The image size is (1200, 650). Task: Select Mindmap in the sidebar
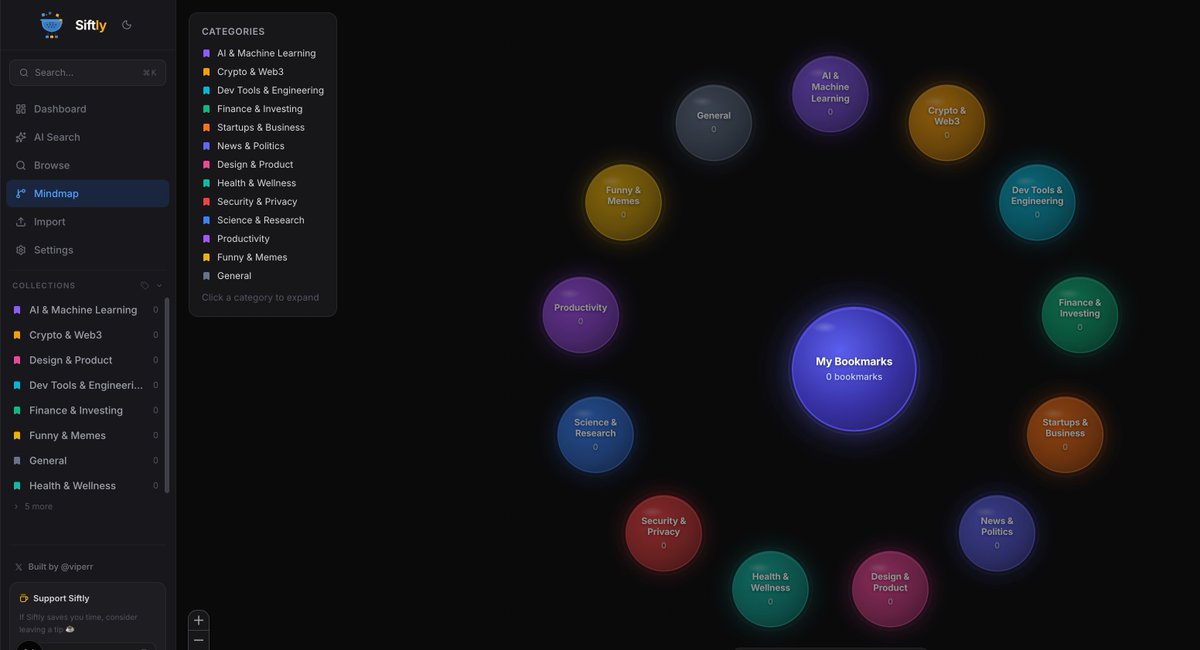(88, 193)
